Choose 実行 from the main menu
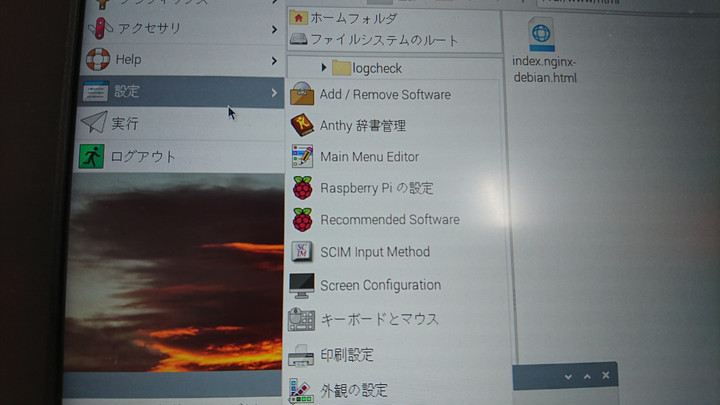This screenshot has width=720, height=405. (x=125, y=124)
